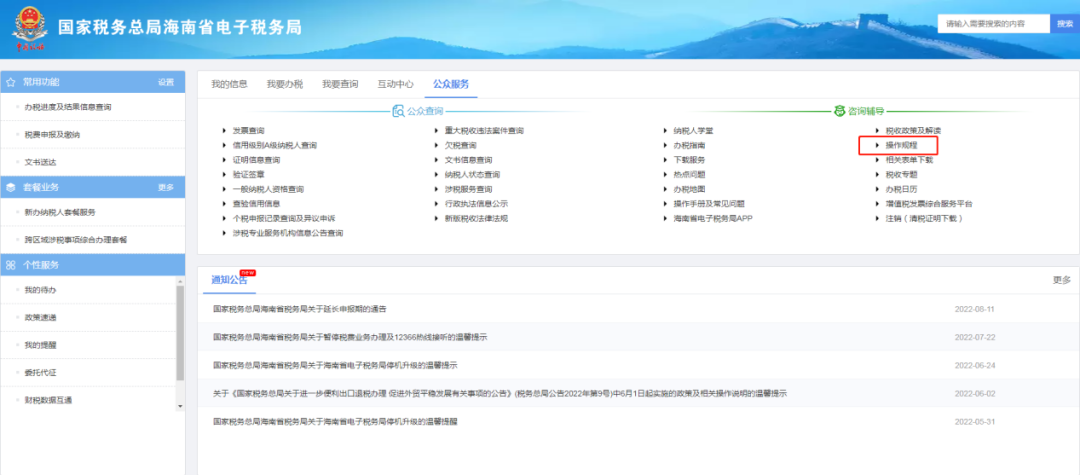Open 涉税服务查询 link
Screen dimensions: 1080x475
click(468, 189)
